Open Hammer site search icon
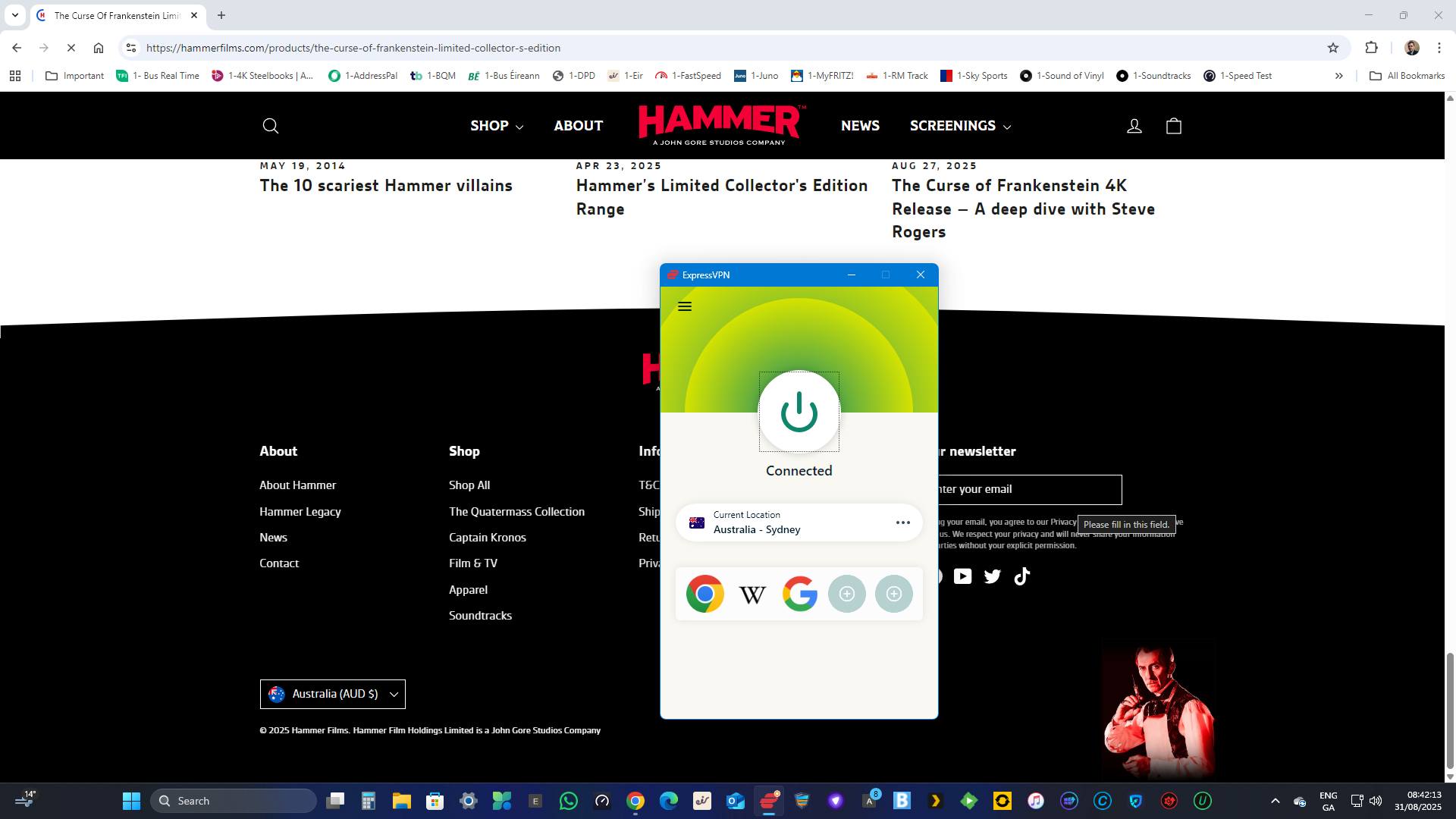Viewport: 1456px width, 819px height. [x=271, y=126]
